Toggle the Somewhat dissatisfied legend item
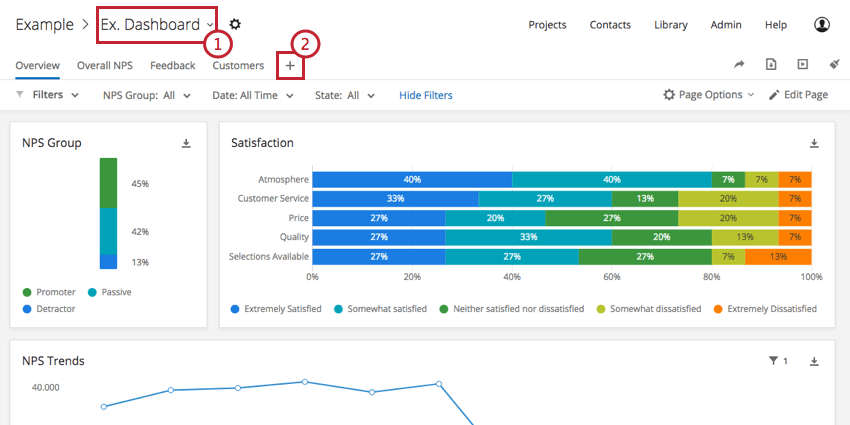 (648, 309)
